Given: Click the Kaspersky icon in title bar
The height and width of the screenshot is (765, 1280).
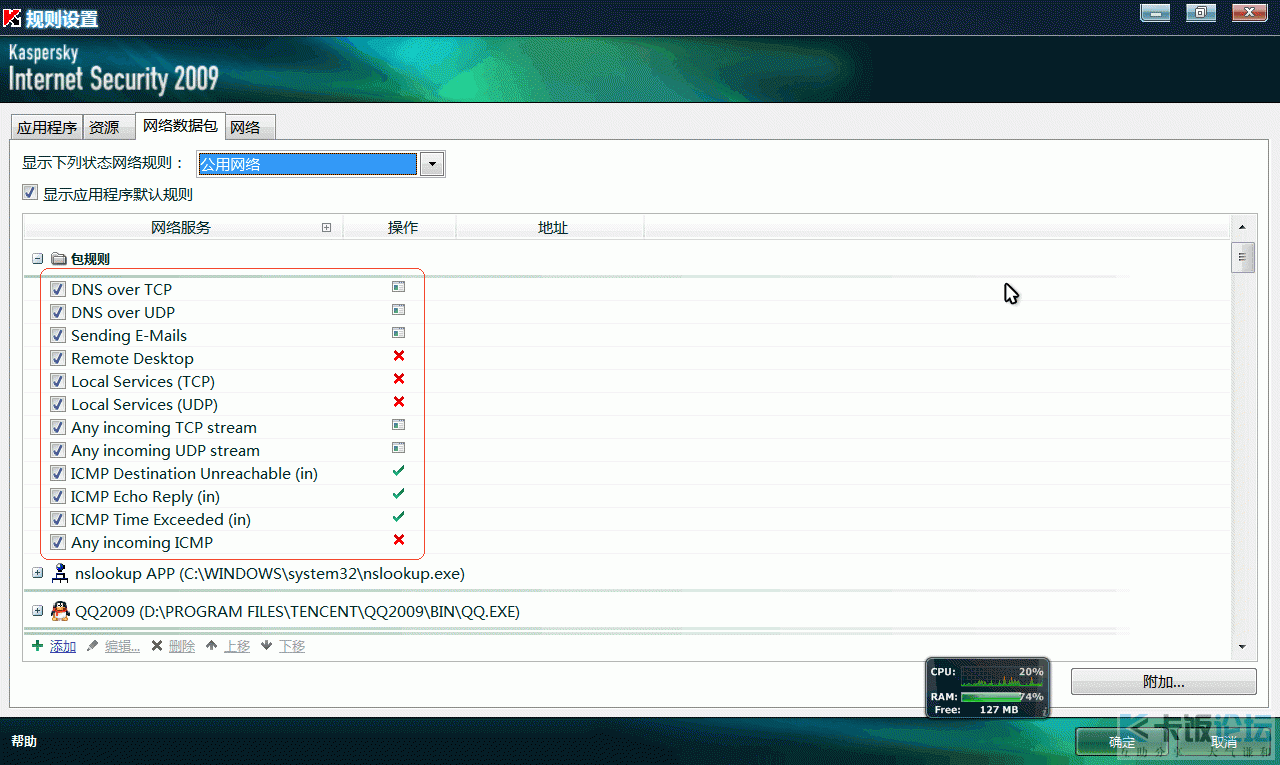Looking at the screenshot, I should point(12,18).
